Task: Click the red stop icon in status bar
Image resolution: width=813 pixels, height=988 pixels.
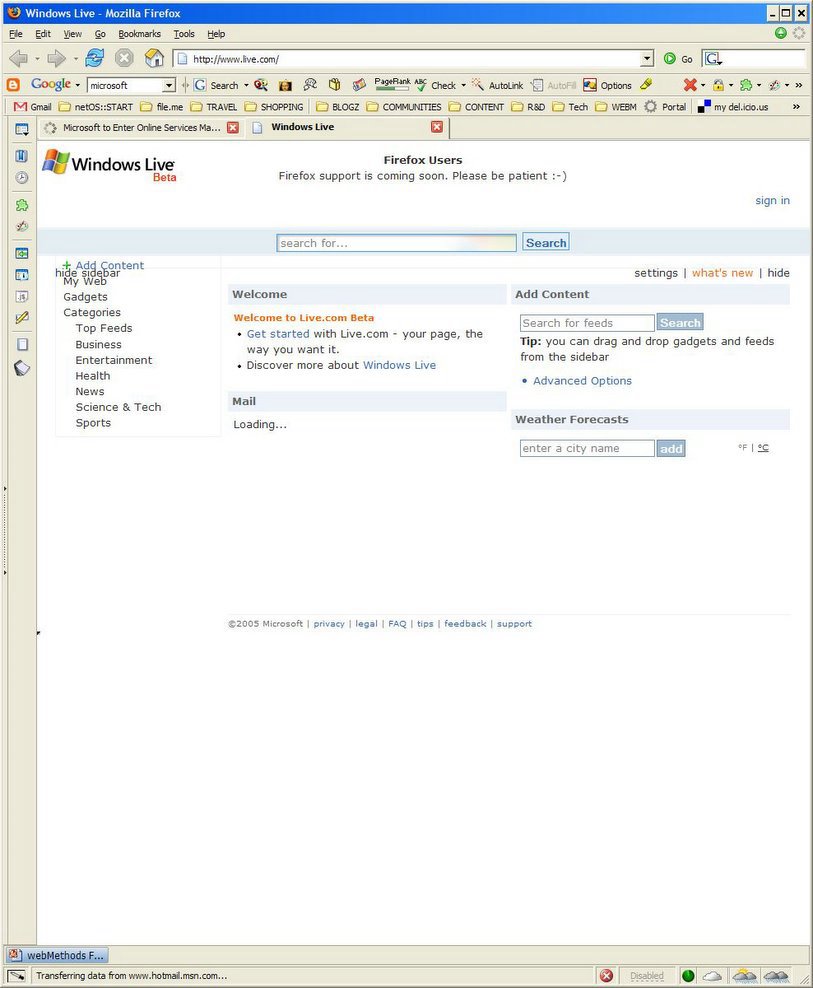Action: point(606,975)
